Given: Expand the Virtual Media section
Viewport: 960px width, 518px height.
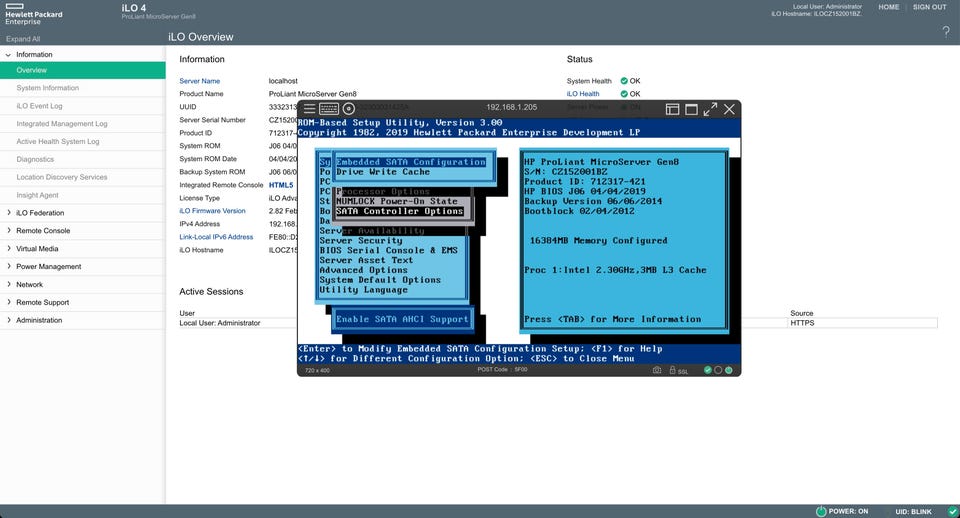Looking at the screenshot, I should pyautogui.click(x=9, y=248).
